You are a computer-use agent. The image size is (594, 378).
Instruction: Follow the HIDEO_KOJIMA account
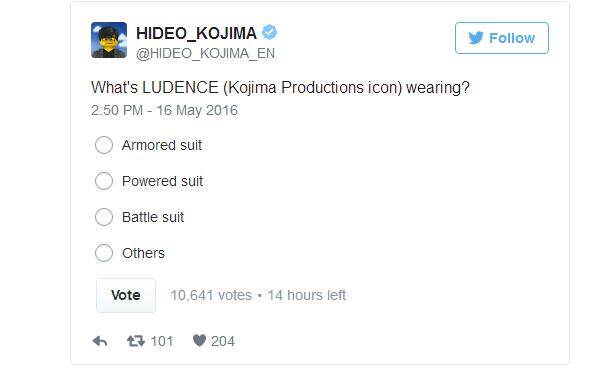point(502,38)
